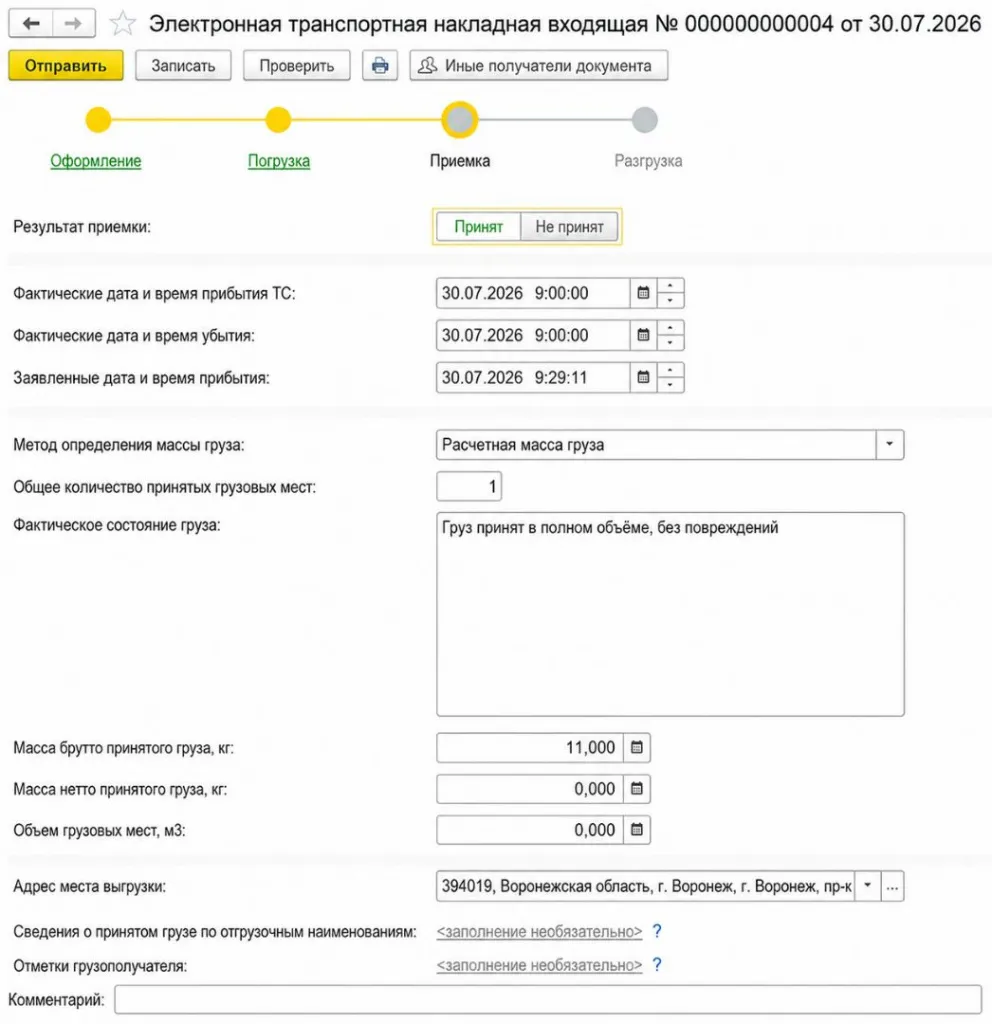Viewport: 992px width, 1024px height.
Task: Select 'Не принят' acceptance result
Action: [569, 227]
